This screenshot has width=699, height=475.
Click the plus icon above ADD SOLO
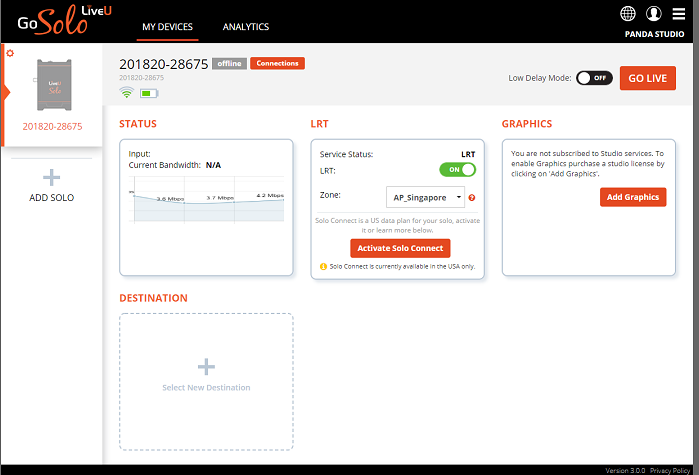[51, 177]
